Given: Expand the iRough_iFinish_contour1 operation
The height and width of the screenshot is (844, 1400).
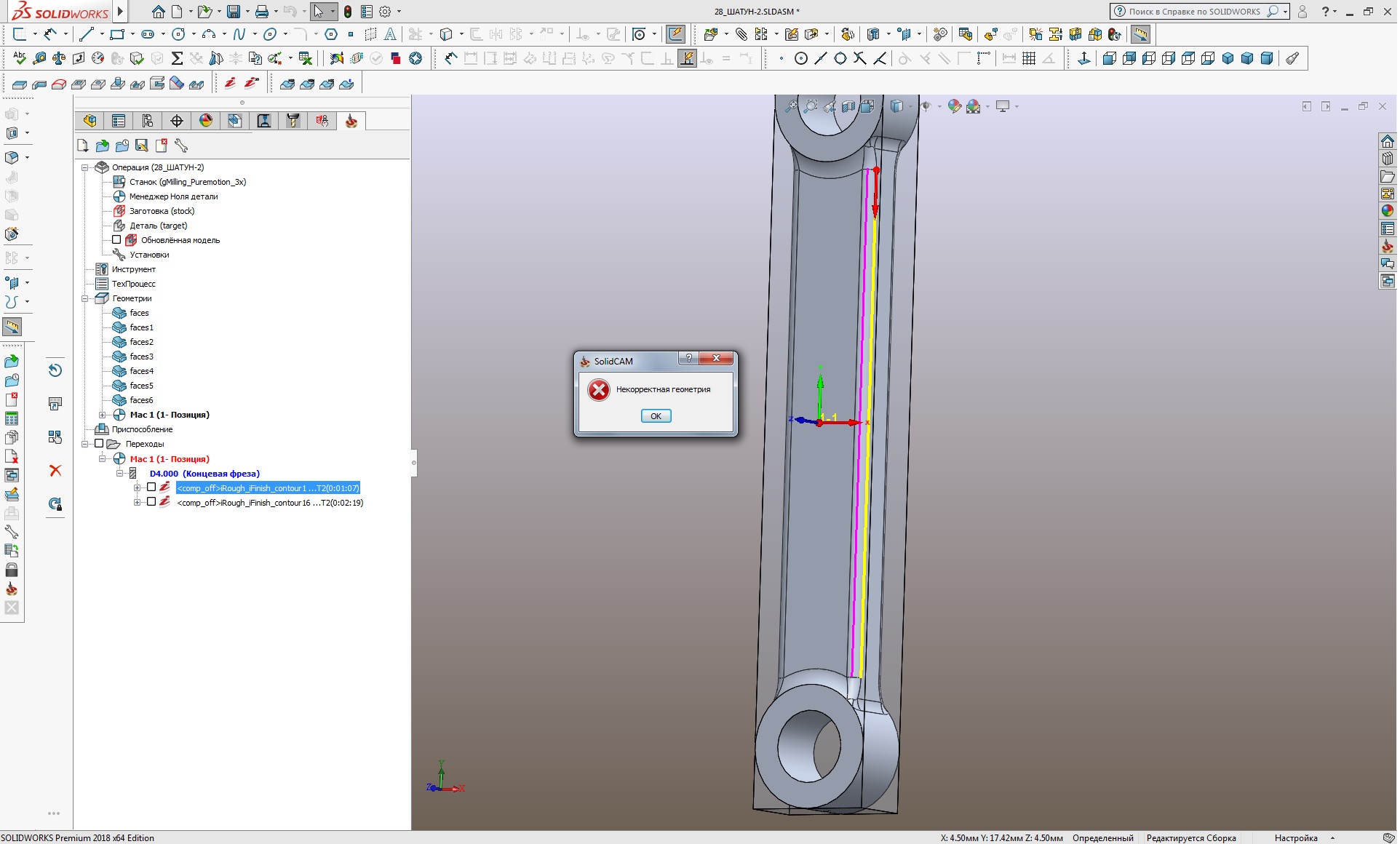Looking at the screenshot, I should pos(137,487).
